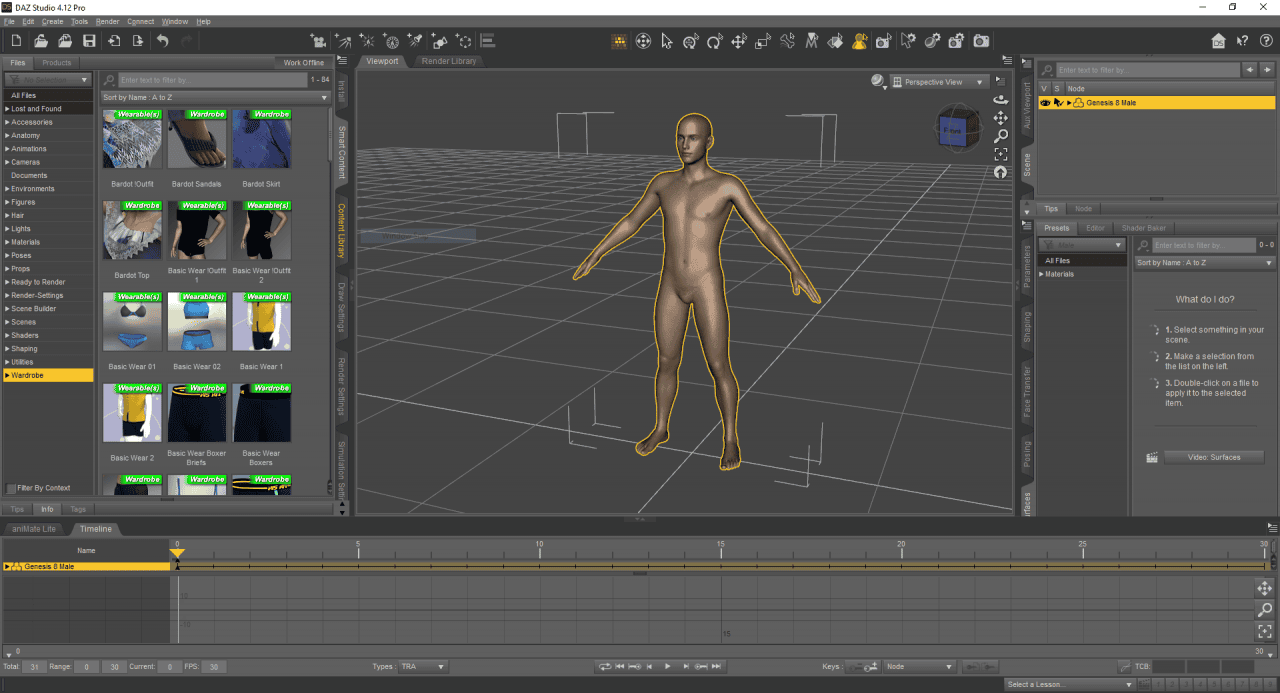1280x693 pixels.
Task: Select the Translate tool
Action: [739, 41]
